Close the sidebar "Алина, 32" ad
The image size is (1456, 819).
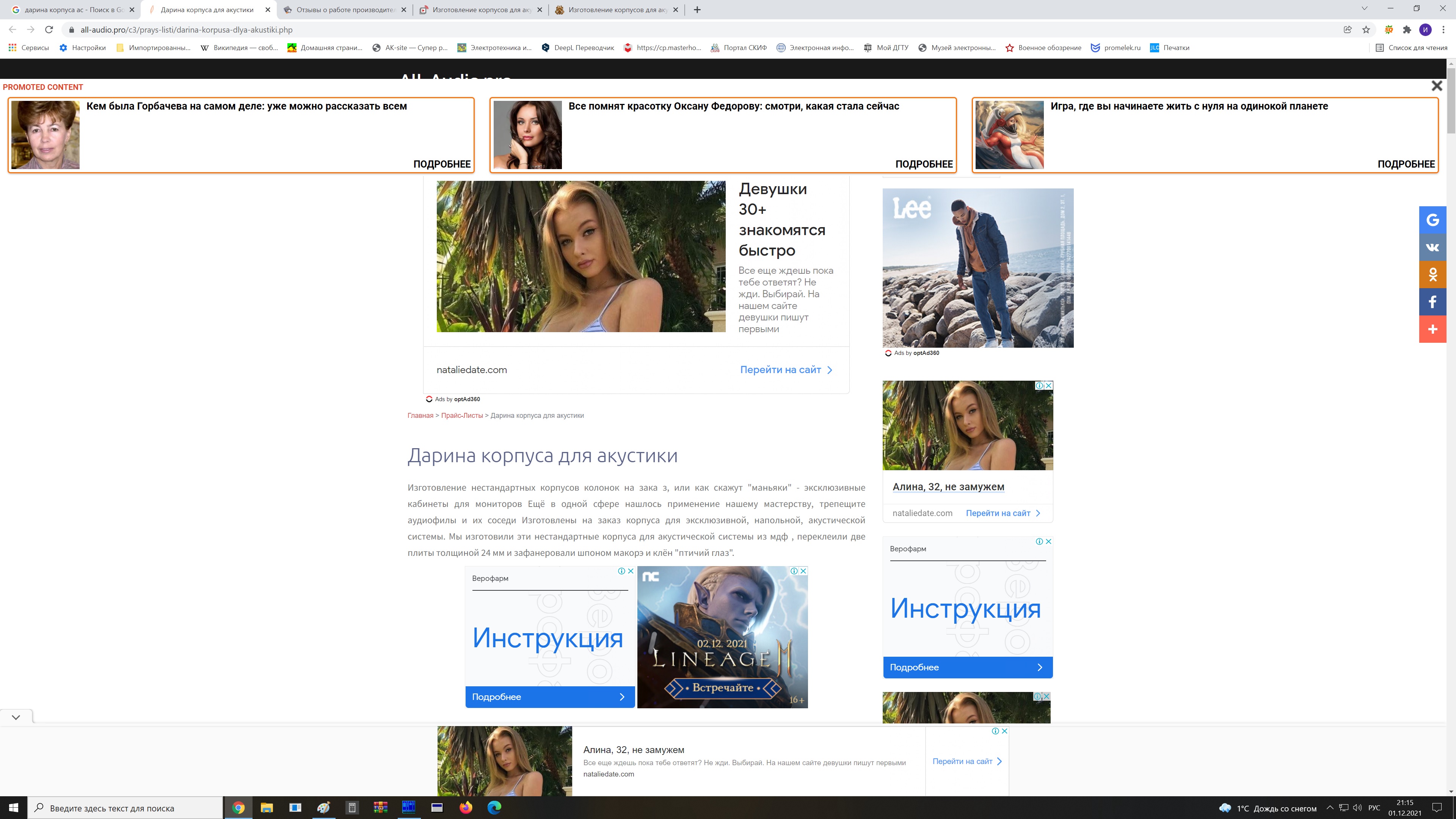click(x=1048, y=386)
